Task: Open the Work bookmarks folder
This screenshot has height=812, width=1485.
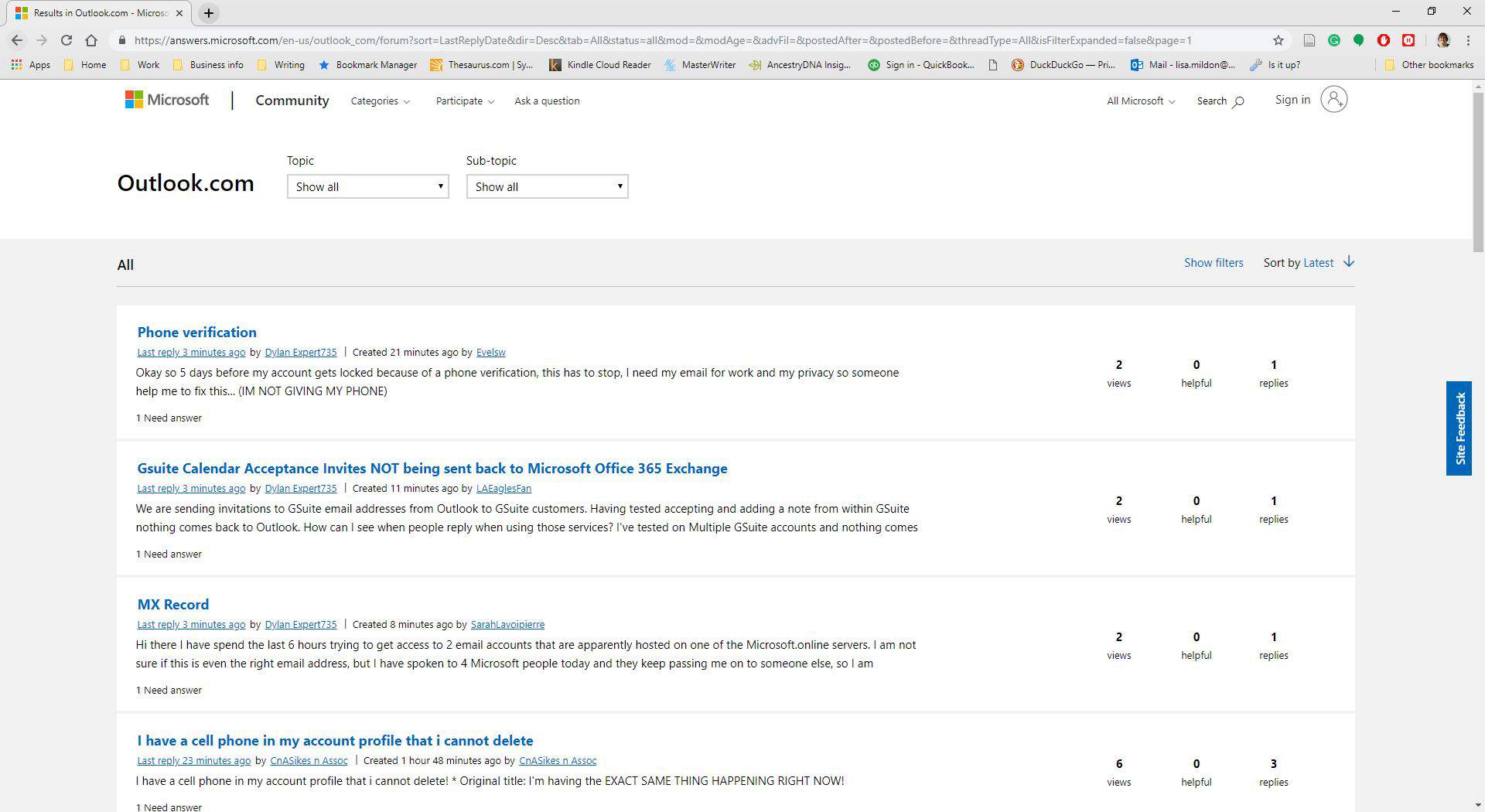Action: tap(140, 65)
